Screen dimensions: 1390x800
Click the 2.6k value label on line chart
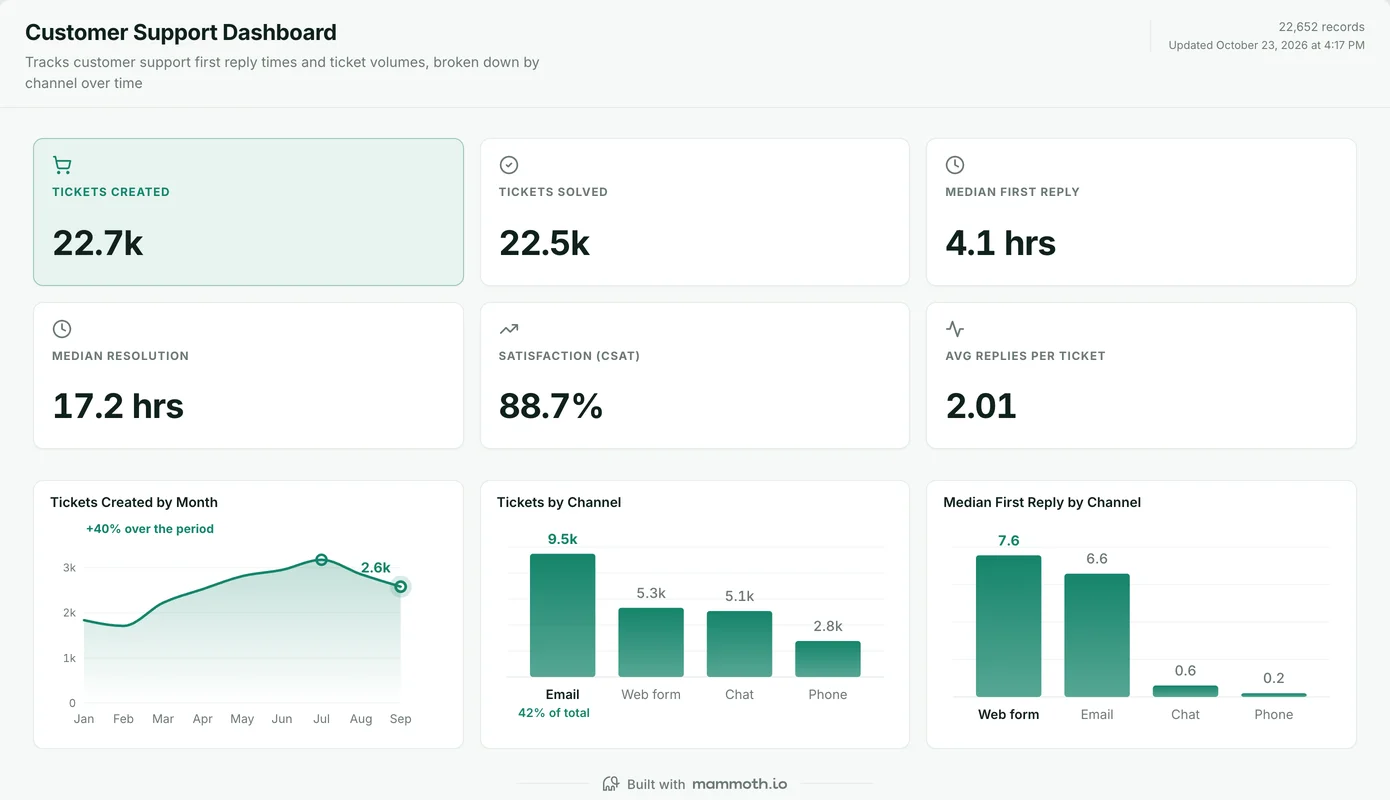(375, 568)
